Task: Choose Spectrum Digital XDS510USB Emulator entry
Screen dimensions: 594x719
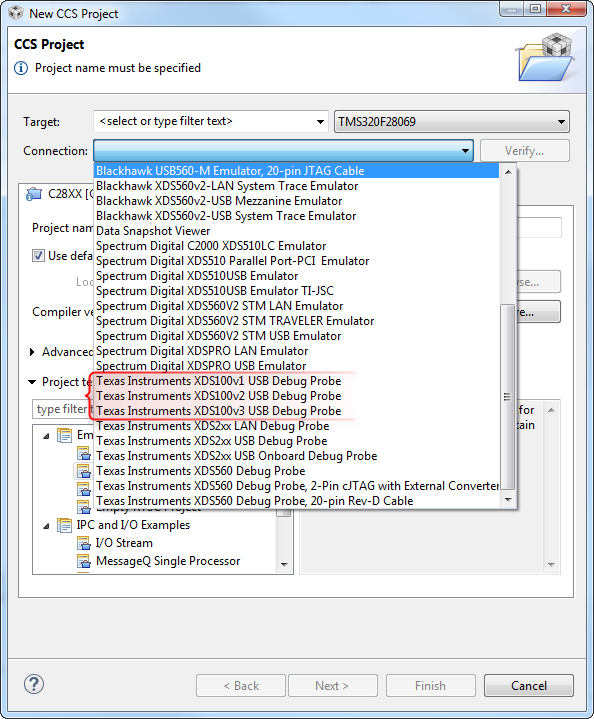Action: tap(296, 276)
